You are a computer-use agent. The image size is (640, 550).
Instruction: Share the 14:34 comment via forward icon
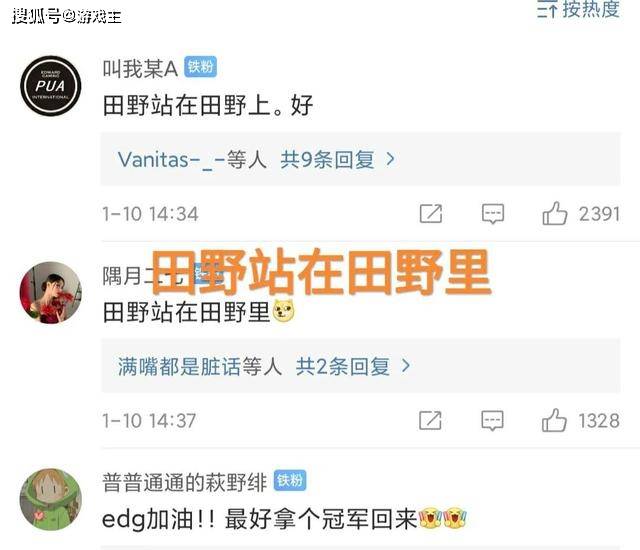pos(431,213)
